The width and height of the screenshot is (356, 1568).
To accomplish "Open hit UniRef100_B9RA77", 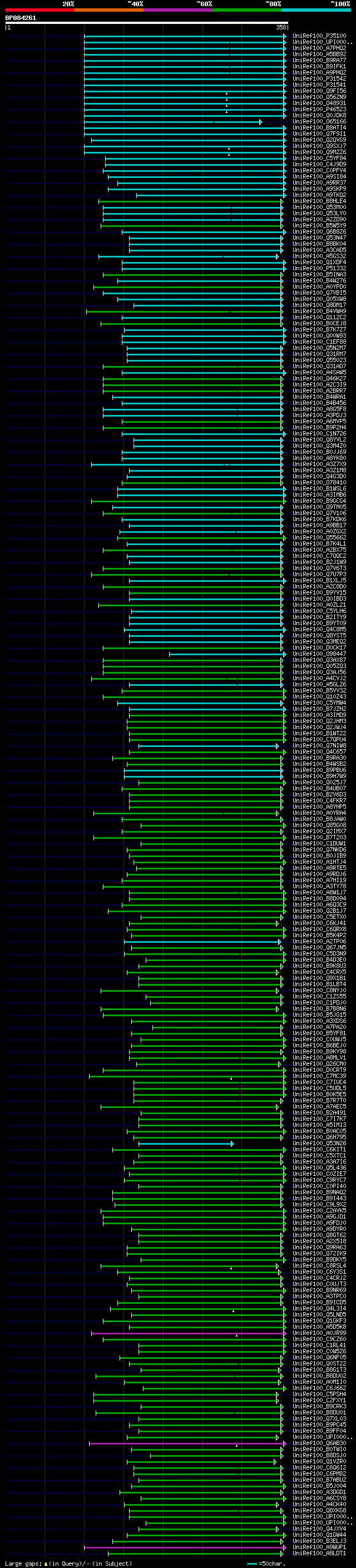I will (319, 60).
